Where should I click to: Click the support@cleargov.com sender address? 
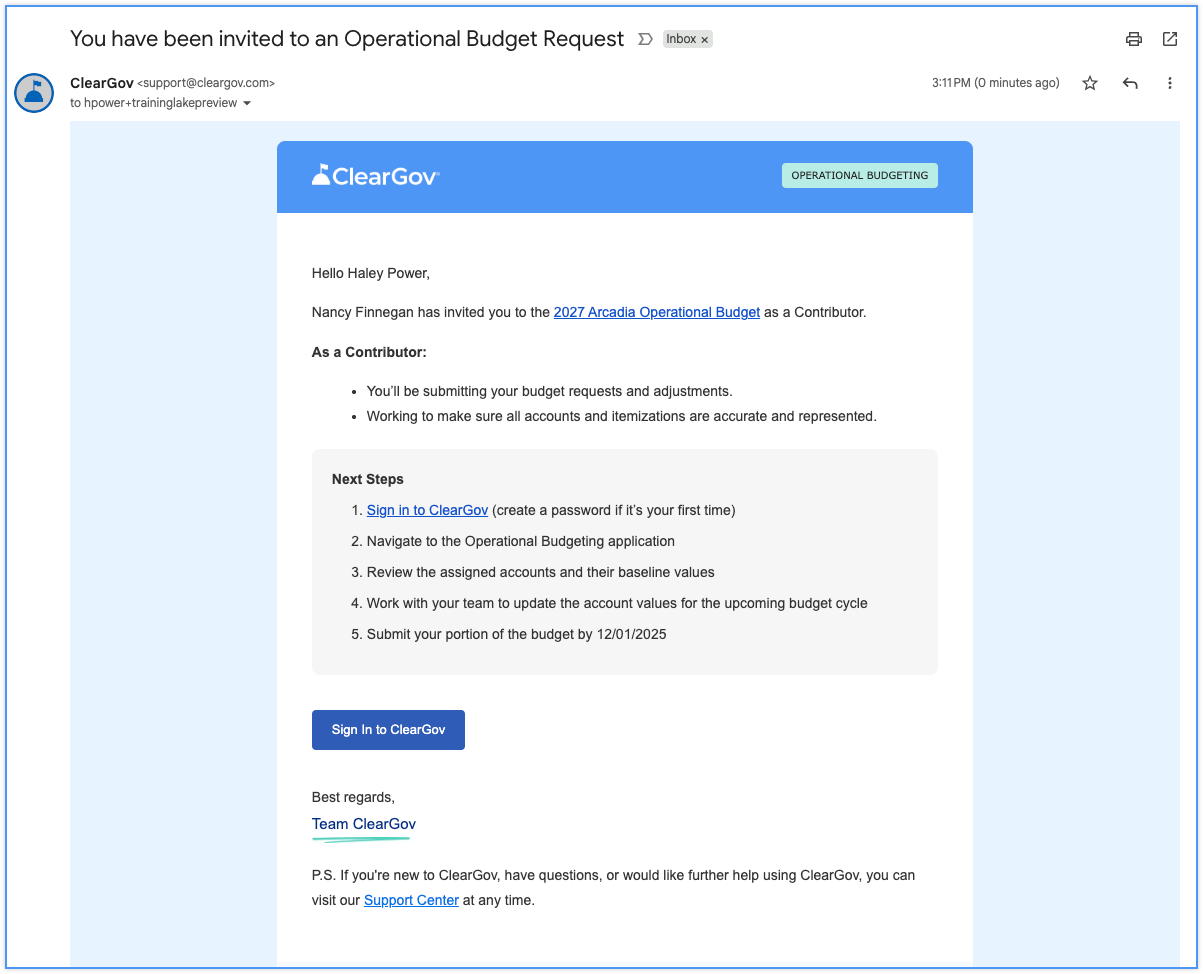205,83
